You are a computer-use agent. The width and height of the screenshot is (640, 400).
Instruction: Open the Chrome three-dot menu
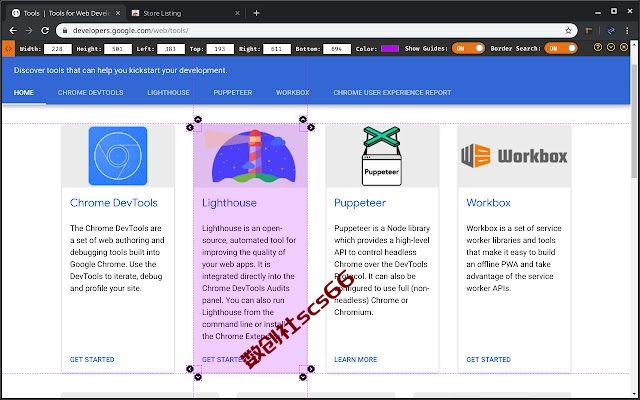627,31
